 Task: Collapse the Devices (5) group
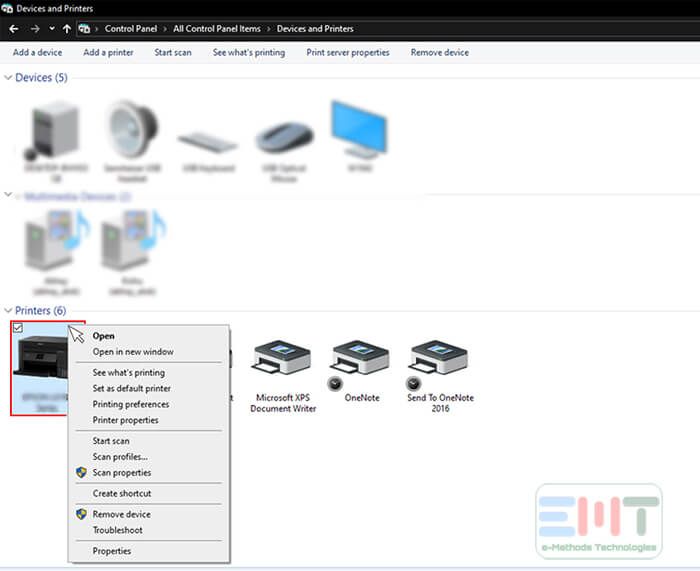pyautogui.click(x=9, y=78)
